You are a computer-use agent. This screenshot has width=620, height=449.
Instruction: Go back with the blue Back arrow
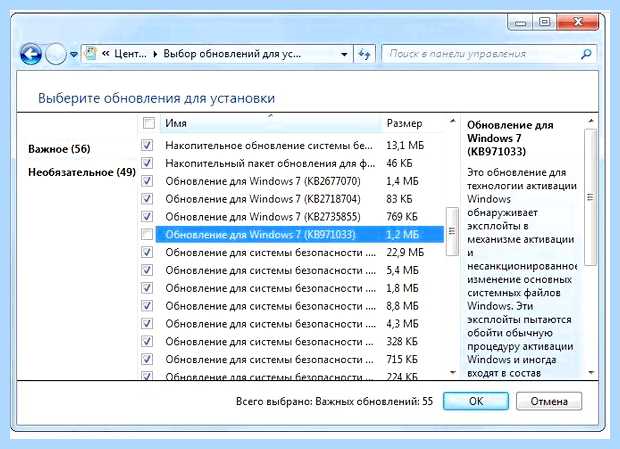[x=31, y=54]
